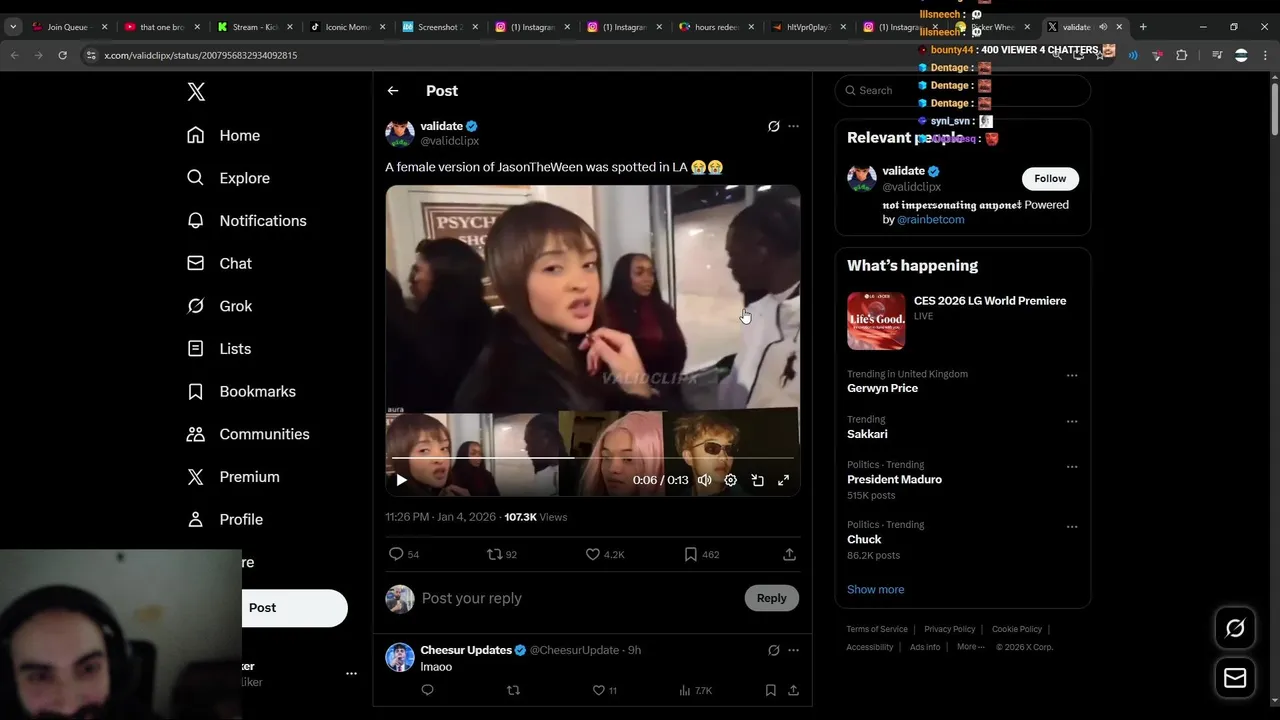Switch to the Join Queue tab
Screen dimensions: 1280x720
pos(69,27)
